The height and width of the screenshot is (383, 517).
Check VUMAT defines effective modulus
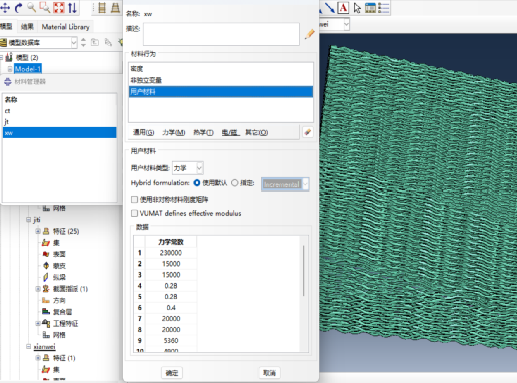134,213
